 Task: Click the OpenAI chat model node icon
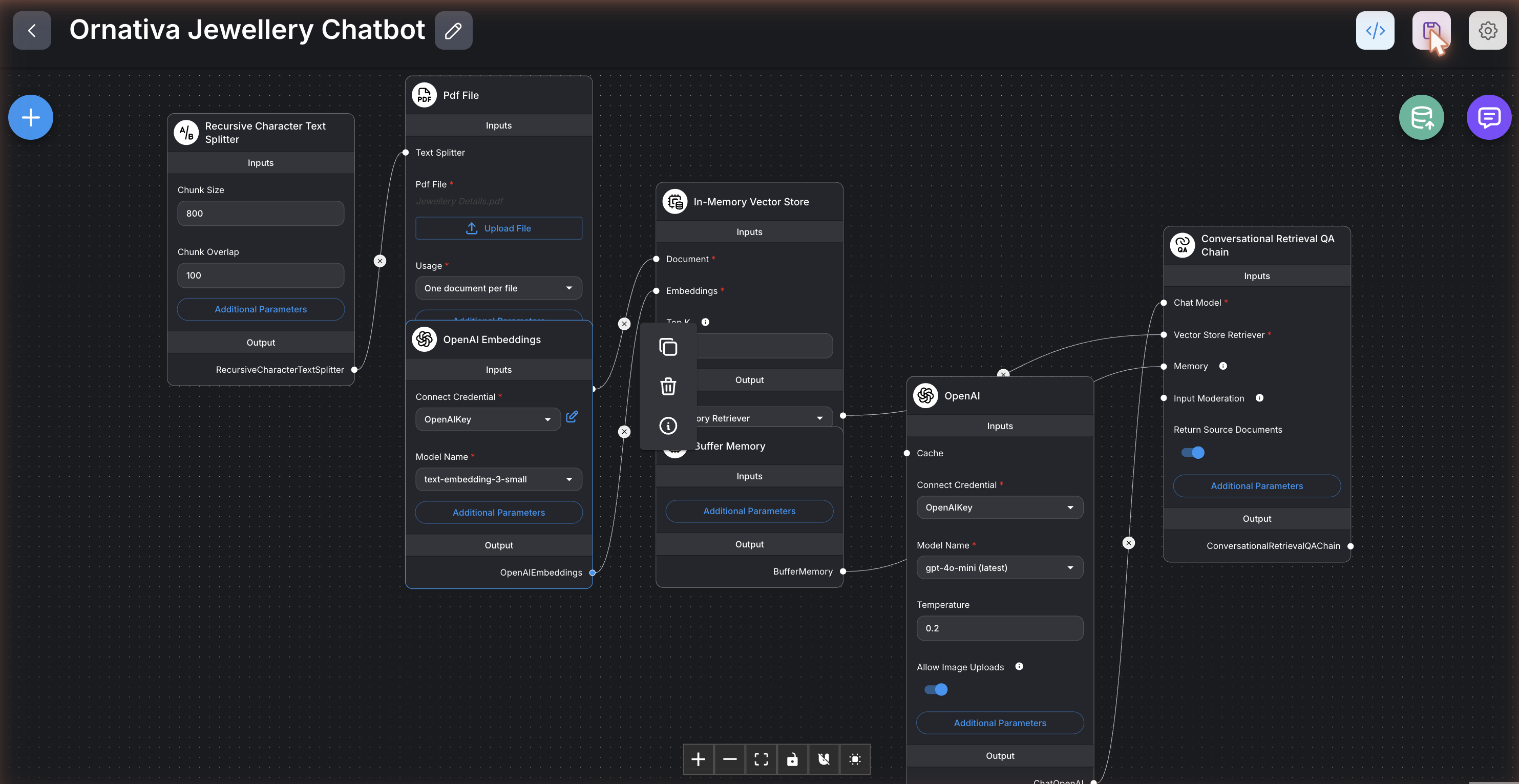pos(925,395)
